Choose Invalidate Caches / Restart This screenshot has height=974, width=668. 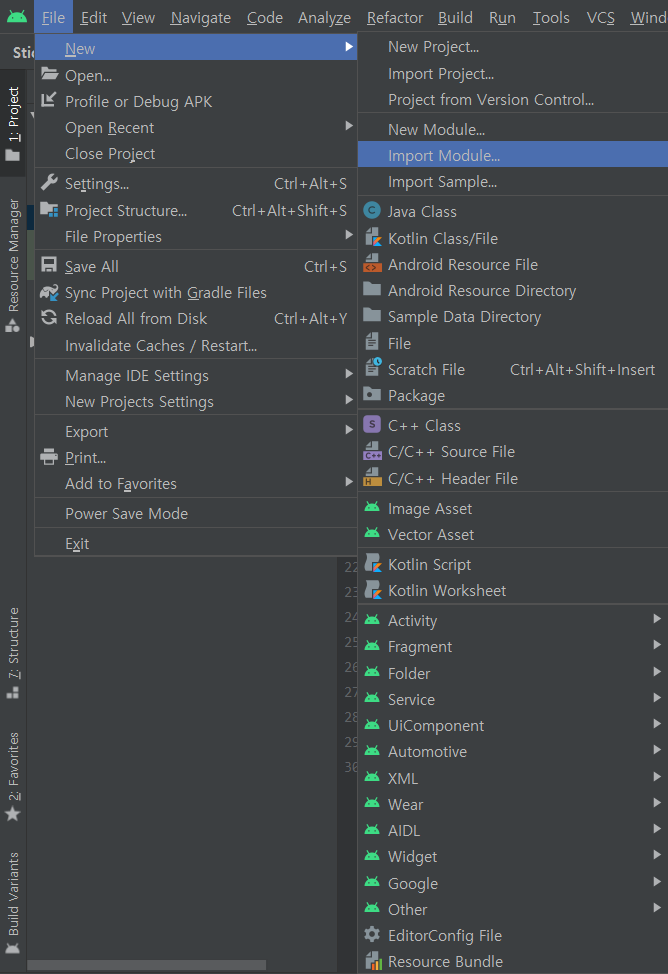[196, 345]
